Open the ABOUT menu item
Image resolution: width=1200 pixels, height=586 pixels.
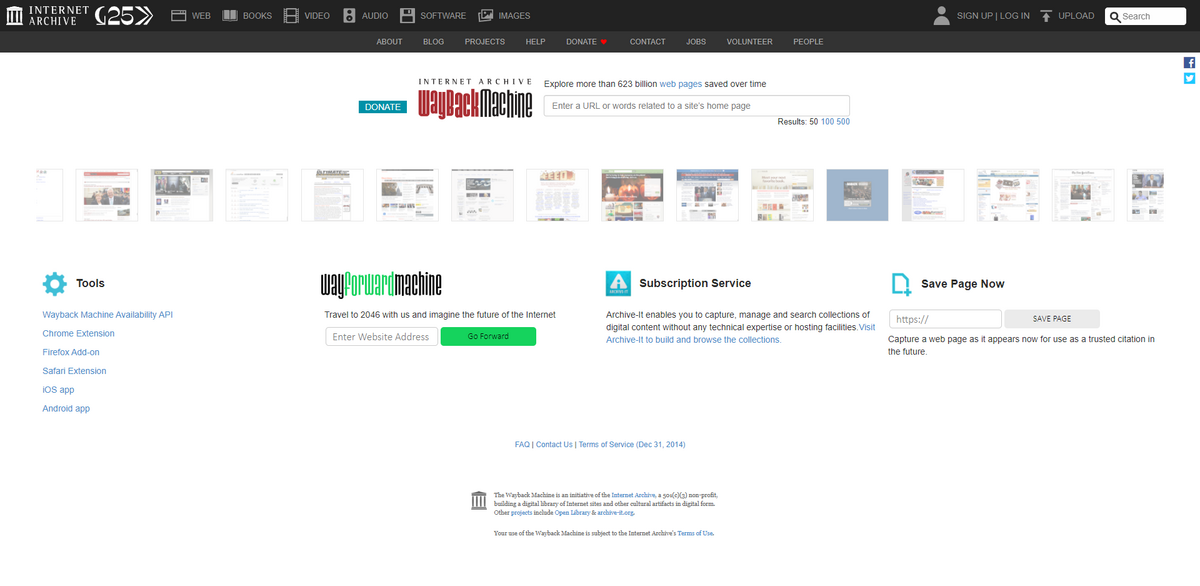point(389,41)
